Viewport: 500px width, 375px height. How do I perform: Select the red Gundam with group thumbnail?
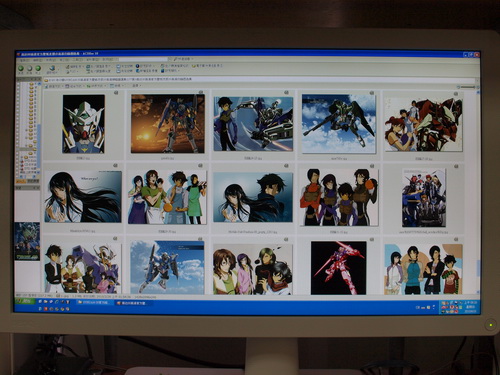pos(423,124)
